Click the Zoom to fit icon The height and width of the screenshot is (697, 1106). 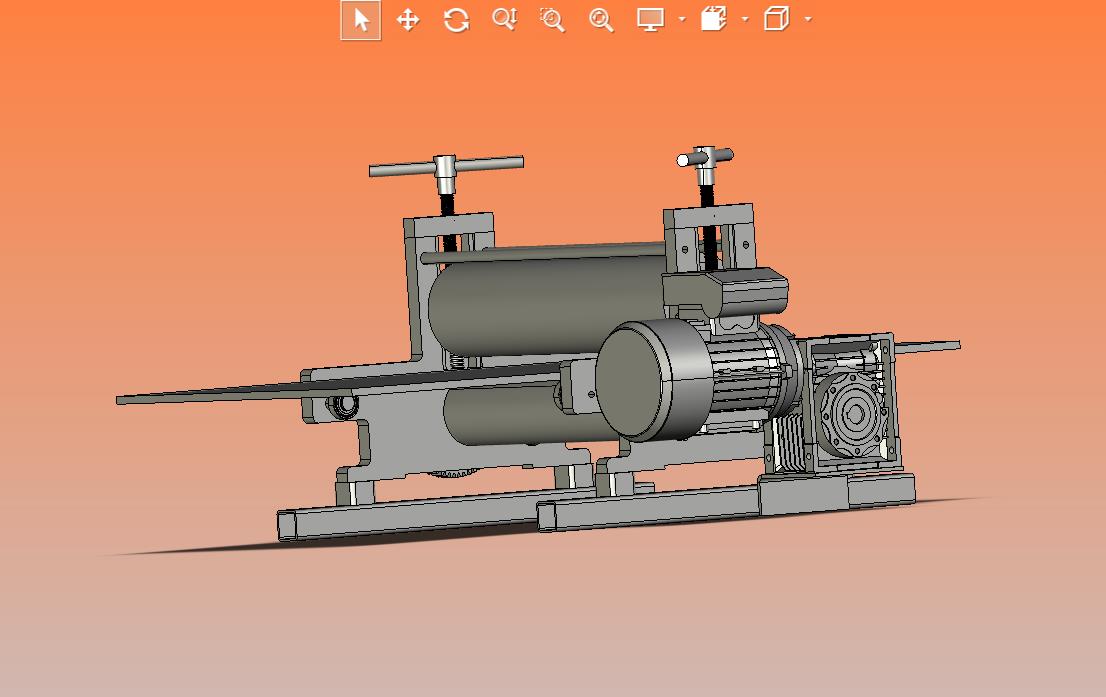tap(601, 20)
